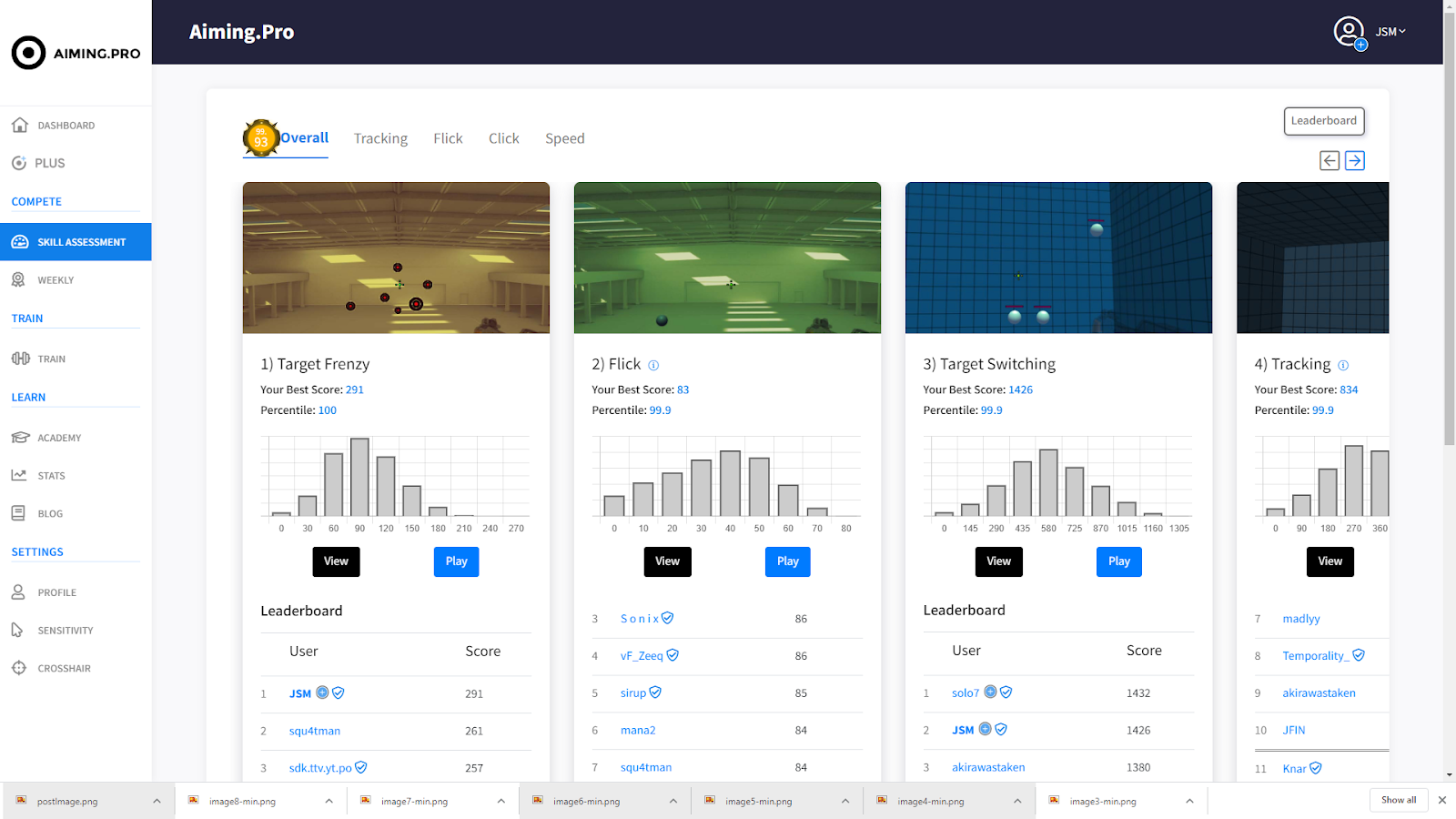
Task: Click the Target Switching preview thumbnail
Action: click(x=1058, y=258)
